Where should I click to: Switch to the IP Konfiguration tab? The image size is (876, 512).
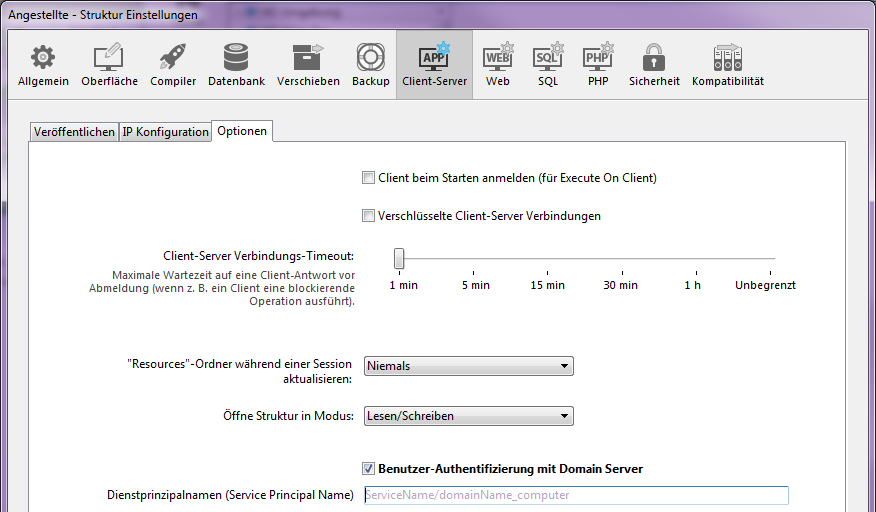coord(165,132)
